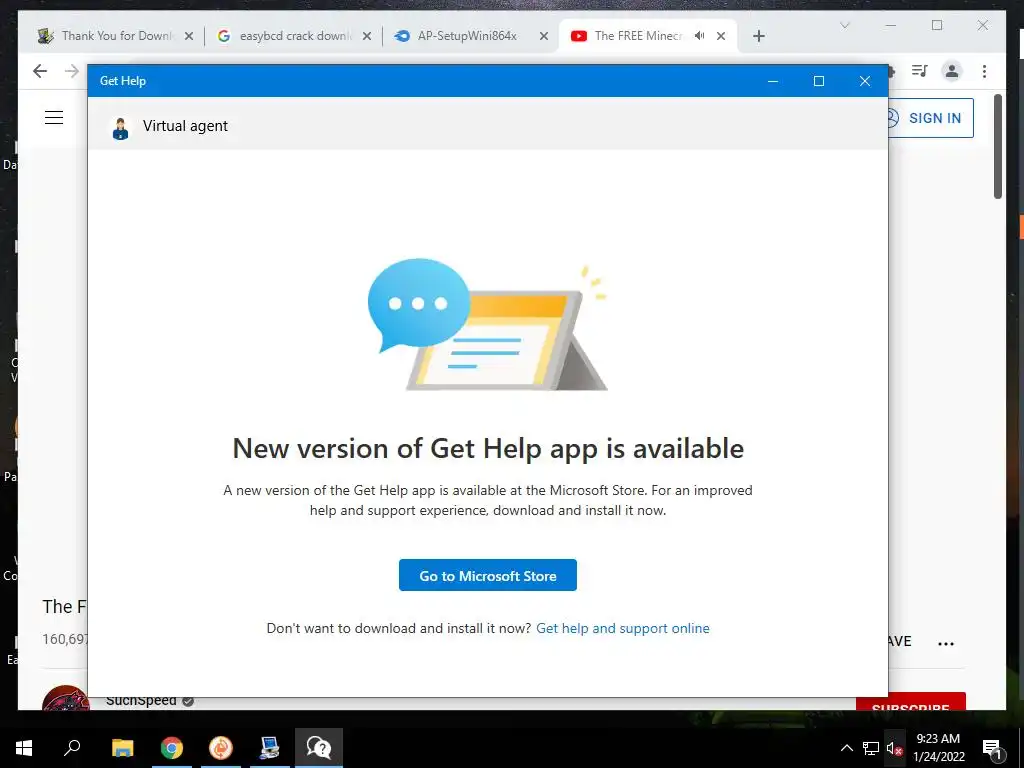
Task: Maximize the Chrome window
Action: [937, 25]
